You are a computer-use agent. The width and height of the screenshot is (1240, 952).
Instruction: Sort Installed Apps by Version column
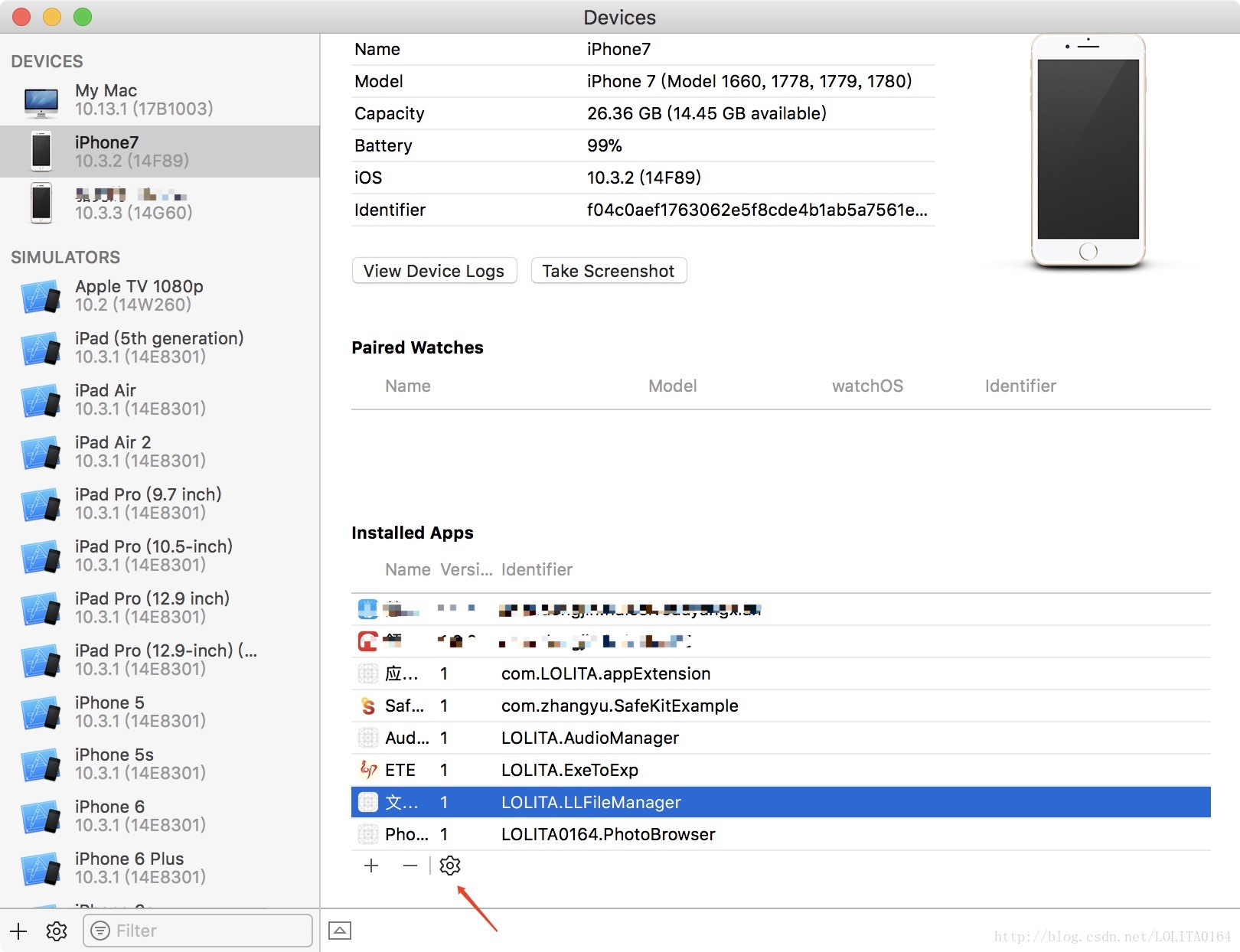466,569
